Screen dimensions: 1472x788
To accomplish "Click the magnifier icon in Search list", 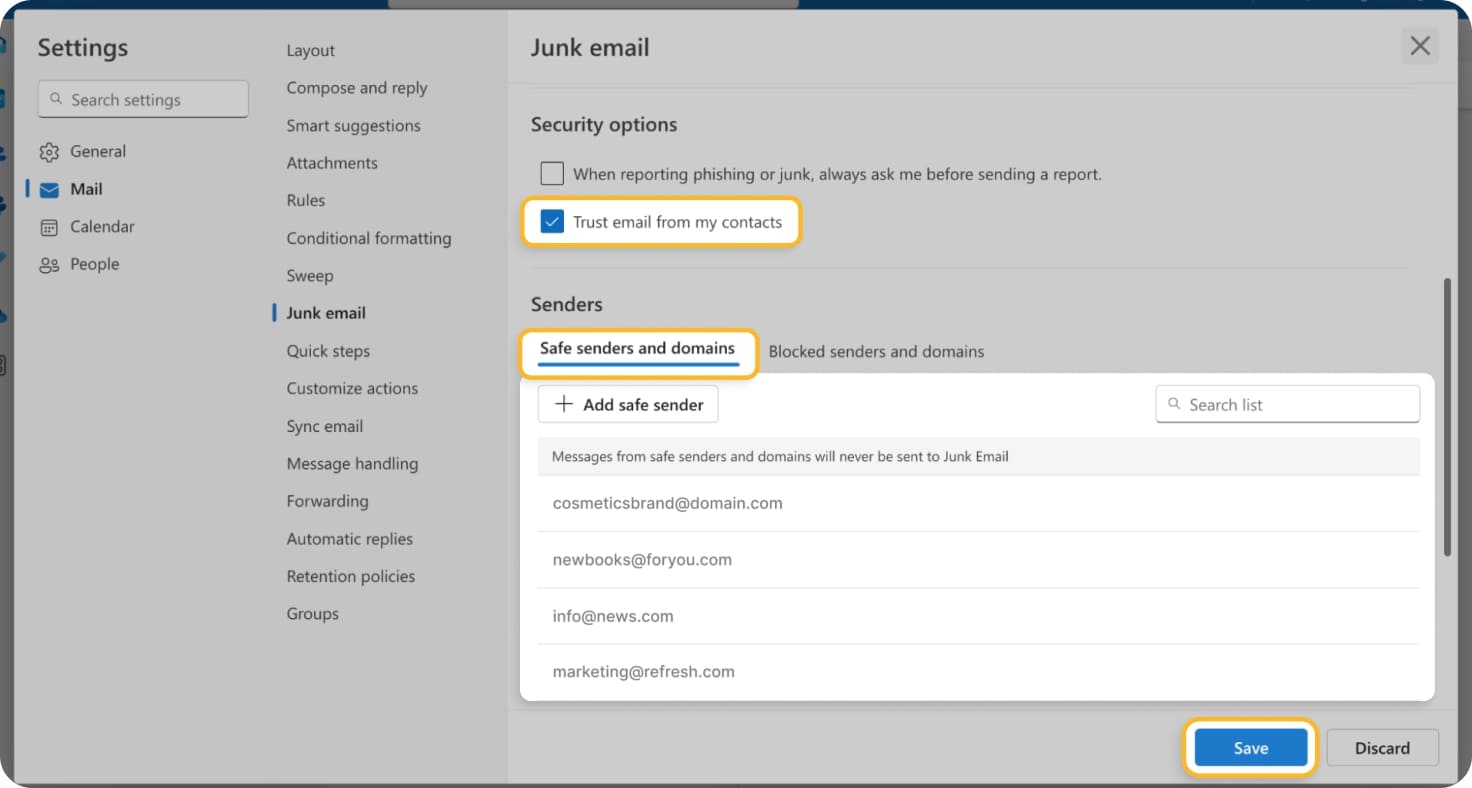I will click(1173, 404).
